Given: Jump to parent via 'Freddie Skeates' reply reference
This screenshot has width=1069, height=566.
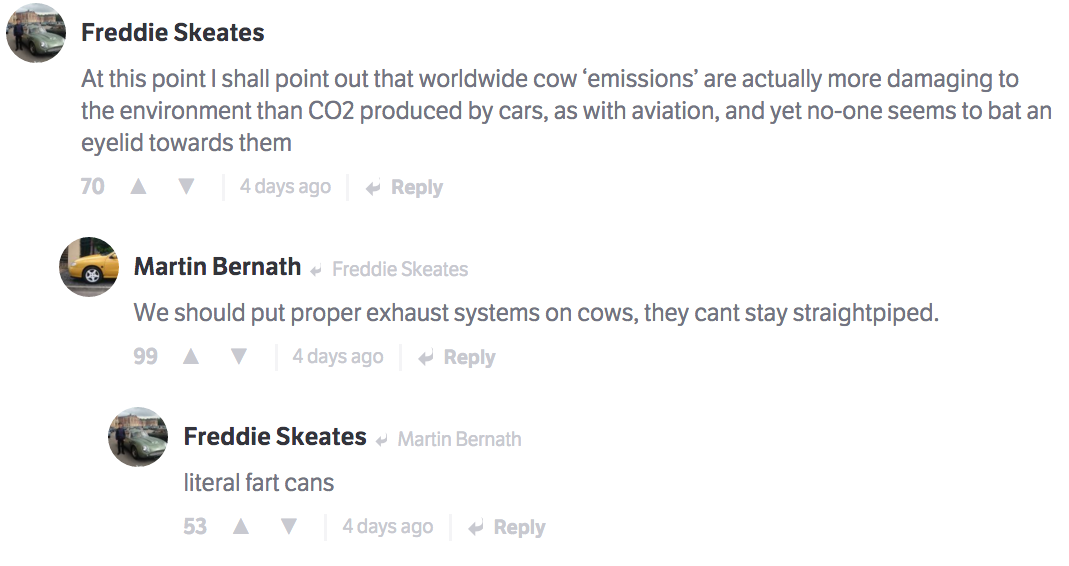Looking at the screenshot, I should pos(399,269).
